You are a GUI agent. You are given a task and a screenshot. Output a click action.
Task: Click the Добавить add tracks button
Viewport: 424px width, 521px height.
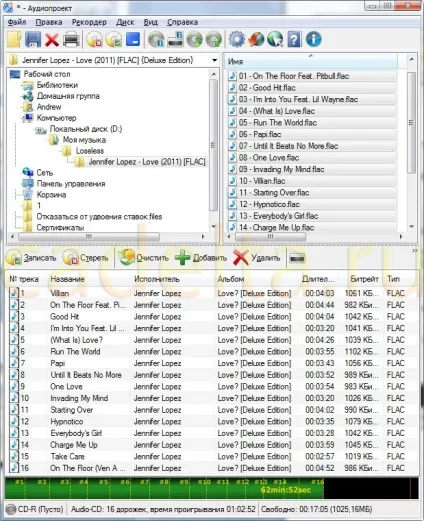[x=201, y=258]
